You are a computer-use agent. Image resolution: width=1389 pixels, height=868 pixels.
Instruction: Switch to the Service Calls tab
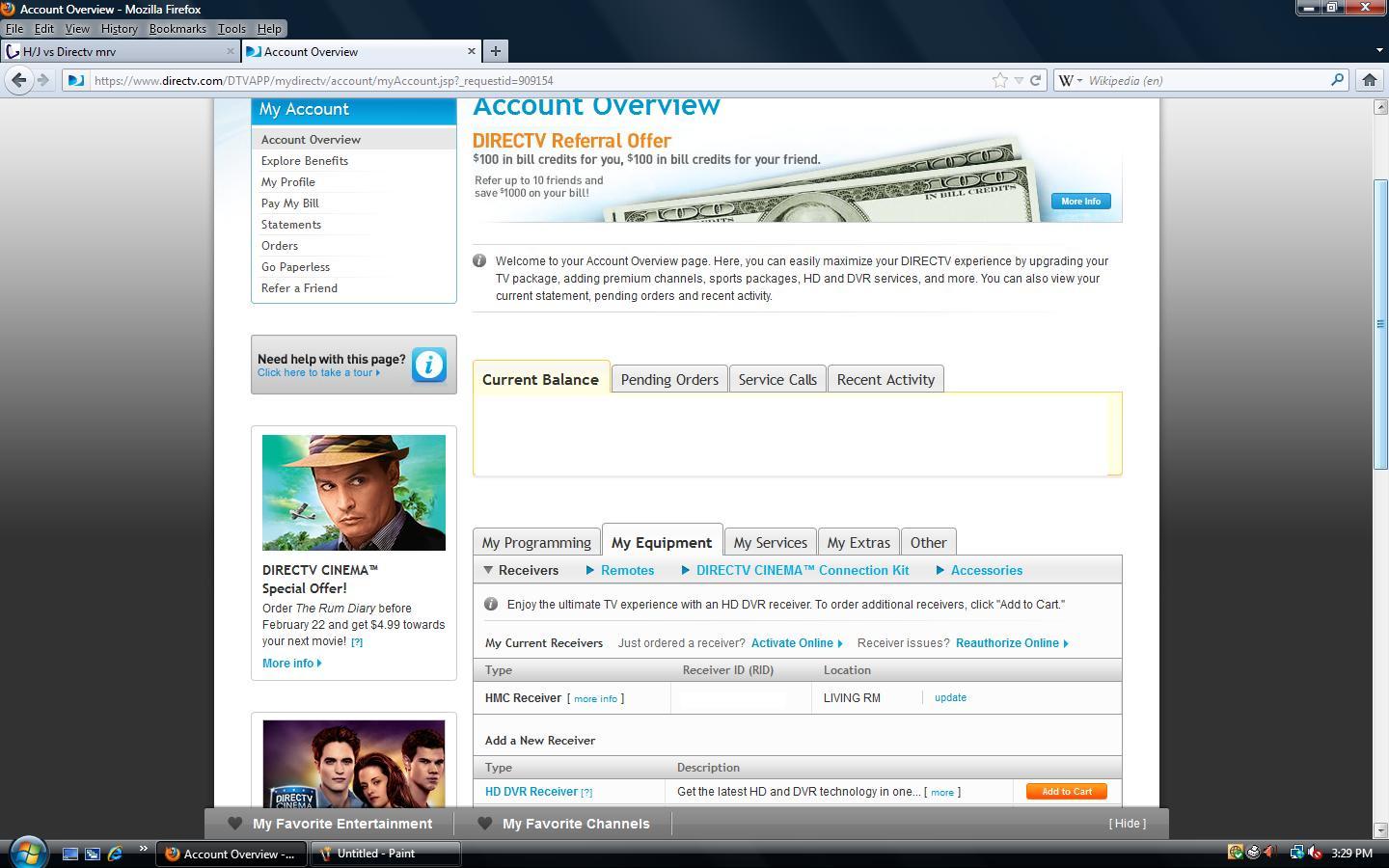tap(777, 379)
